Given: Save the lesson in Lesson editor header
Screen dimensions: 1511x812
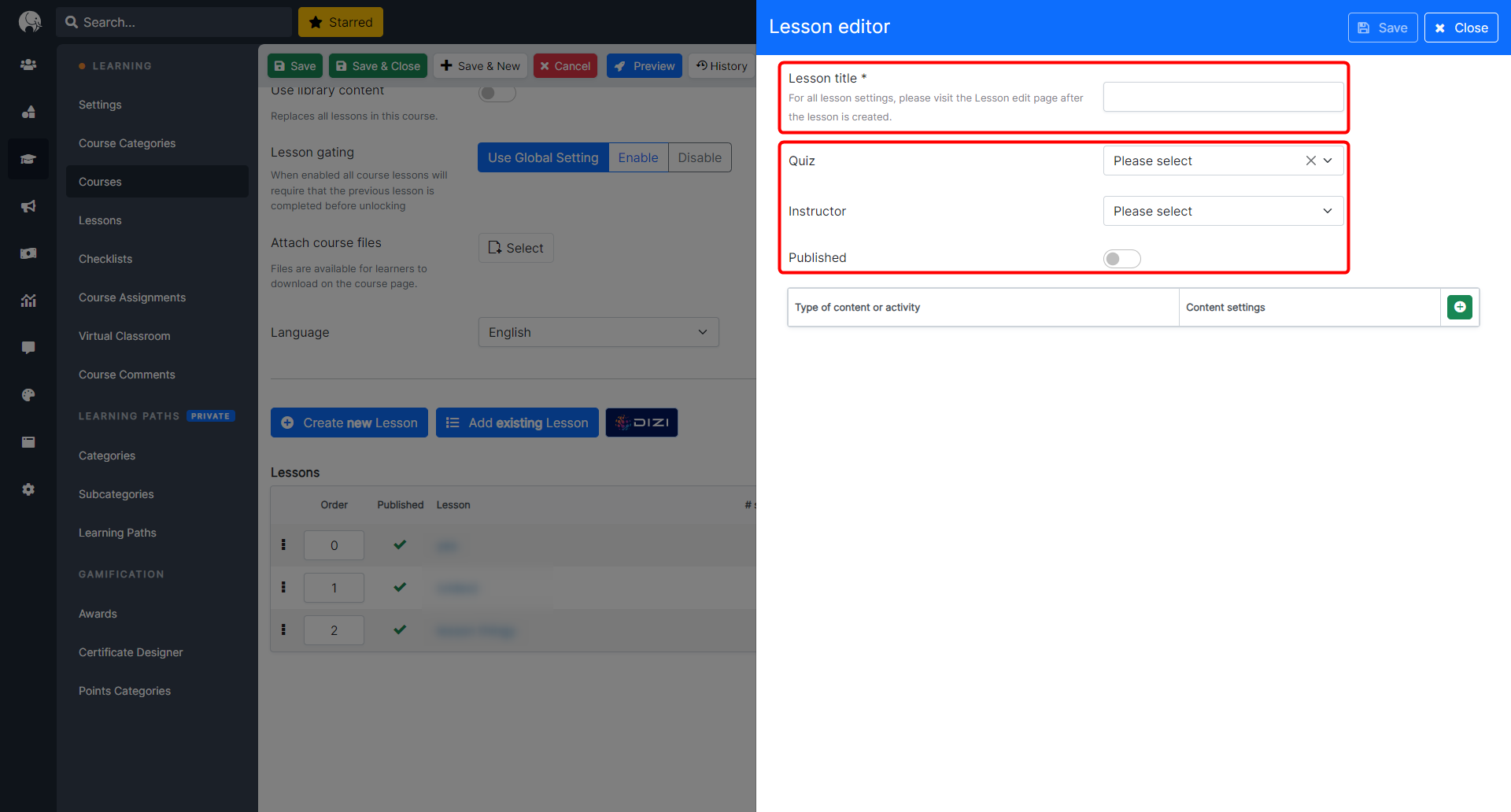Looking at the screenshot, I should click(x=1382, y=28).
